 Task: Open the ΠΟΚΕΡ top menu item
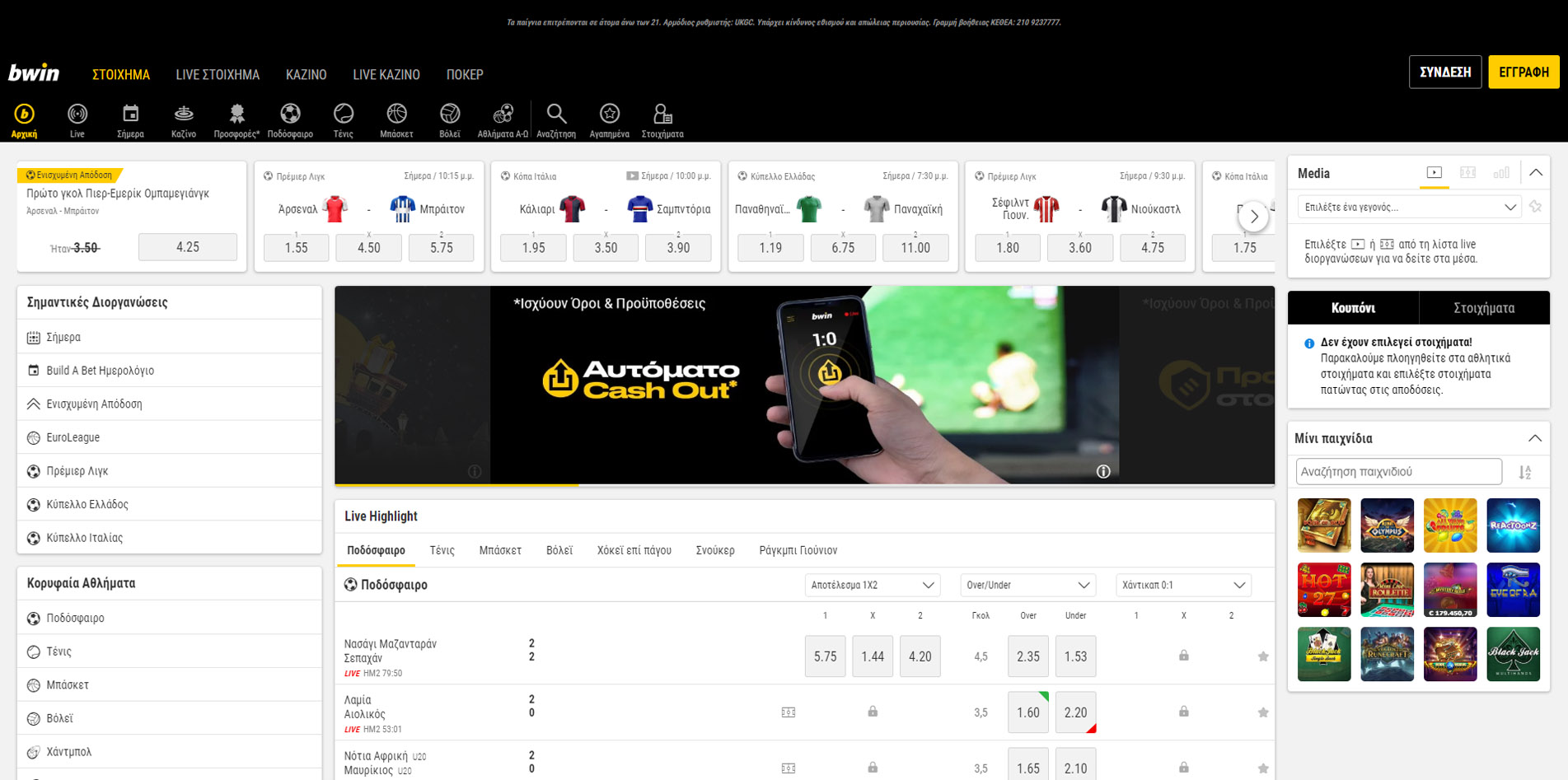click(x=465, y=74)
